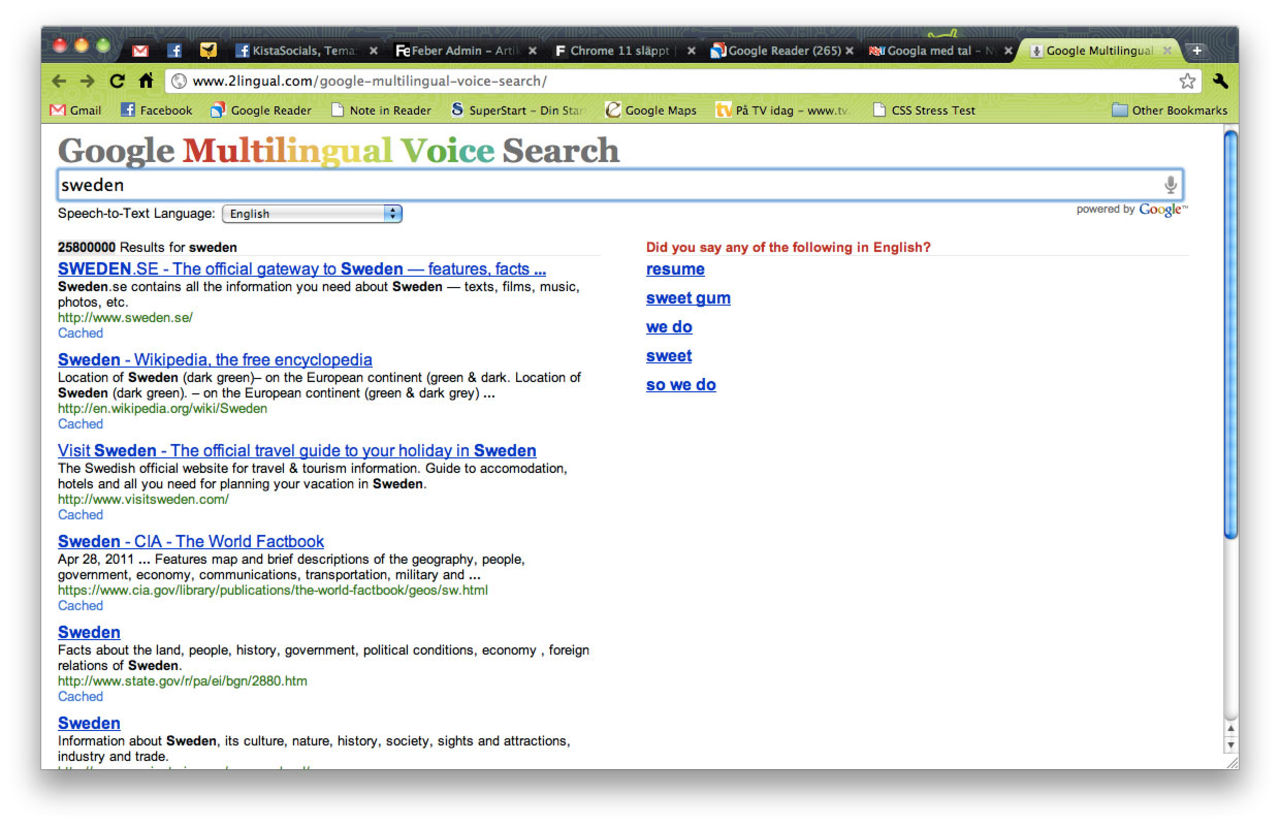Click the 'sweden' search input field

pyautogui.click(x=600, y=185)
